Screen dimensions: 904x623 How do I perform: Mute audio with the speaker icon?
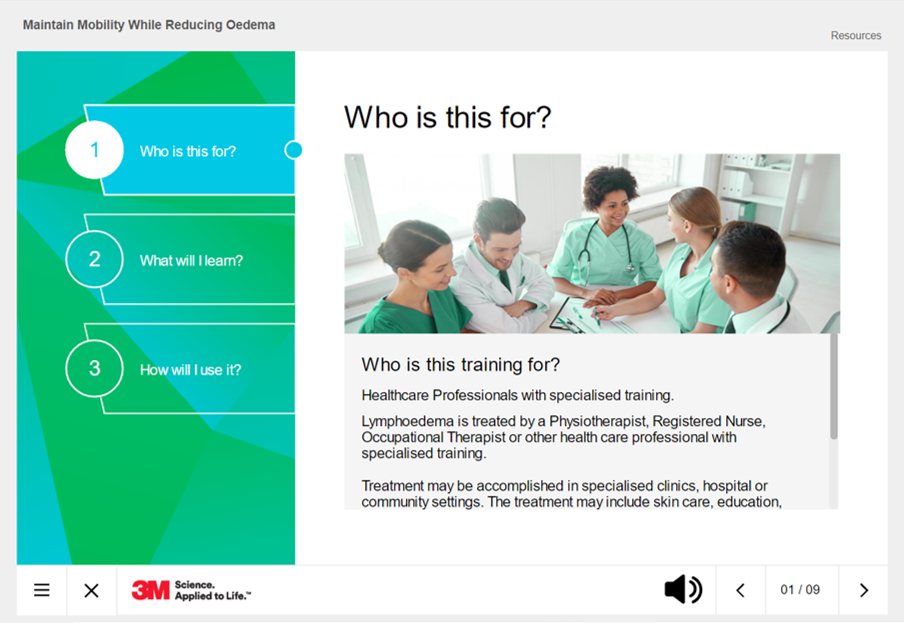[683, 590]
